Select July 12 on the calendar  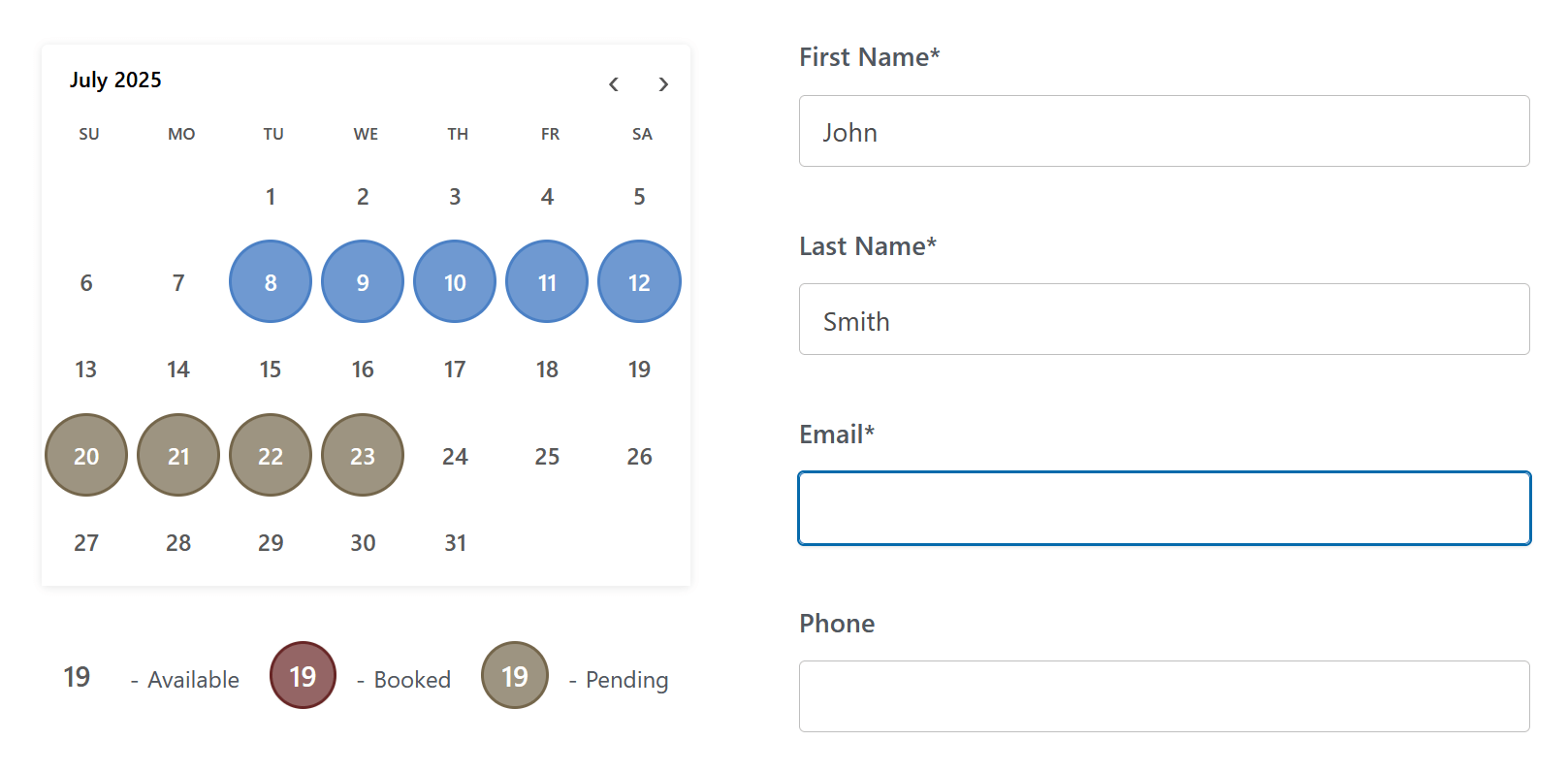point(639,282)
